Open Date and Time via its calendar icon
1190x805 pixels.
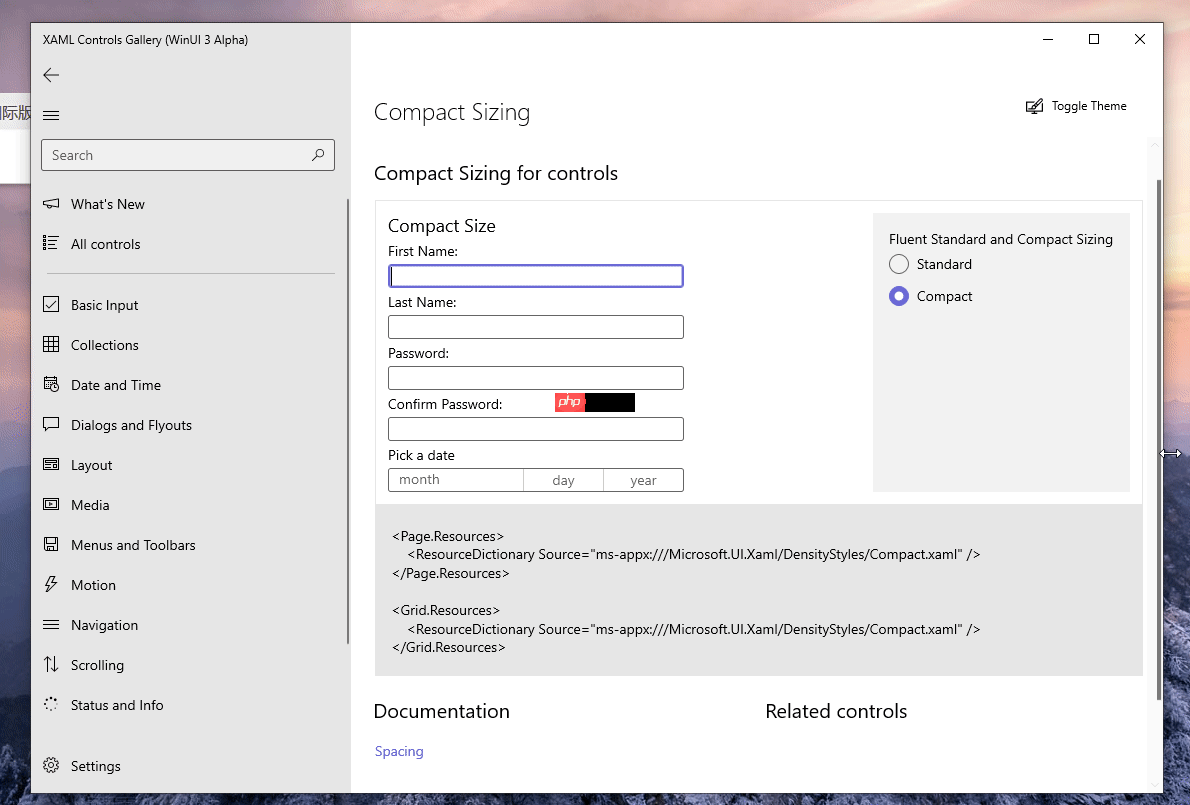click(x=51, y=384)
